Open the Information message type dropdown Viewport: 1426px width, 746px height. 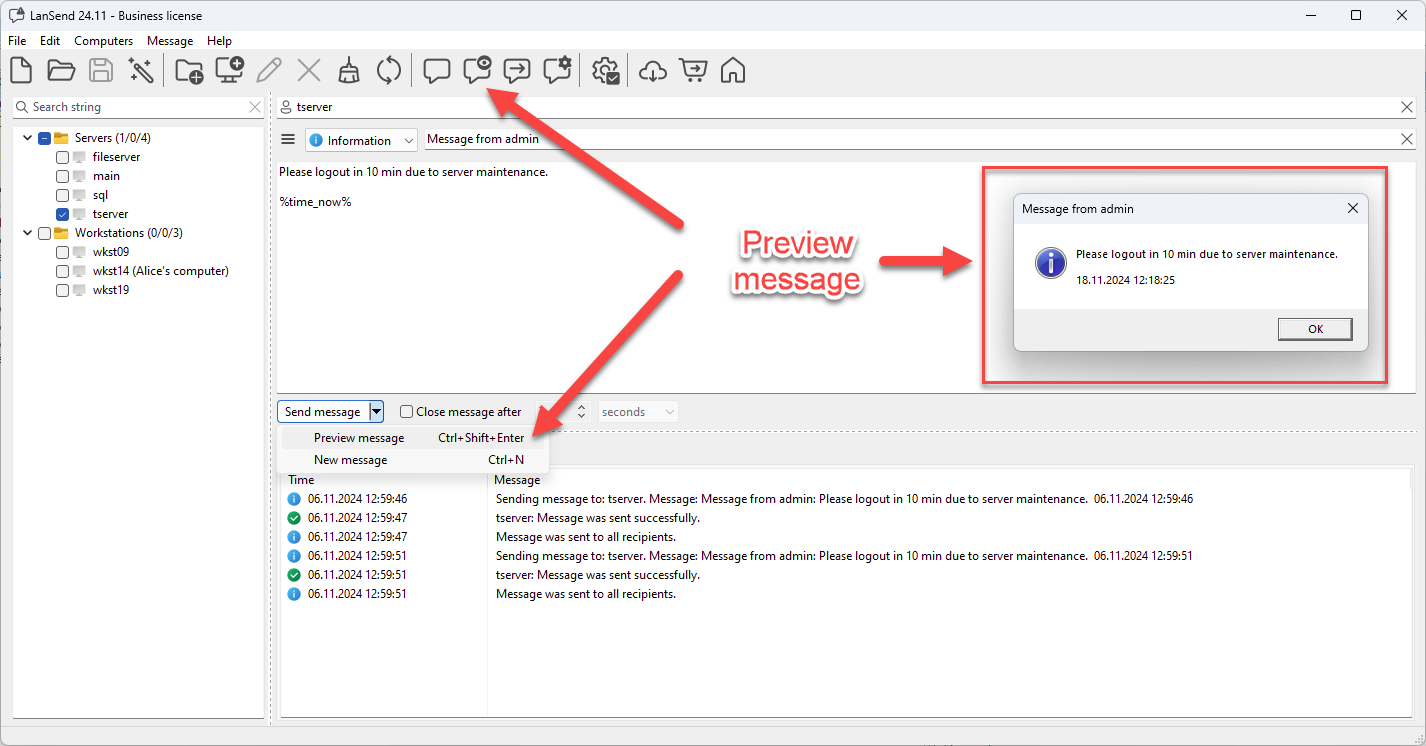pos(361,141)
